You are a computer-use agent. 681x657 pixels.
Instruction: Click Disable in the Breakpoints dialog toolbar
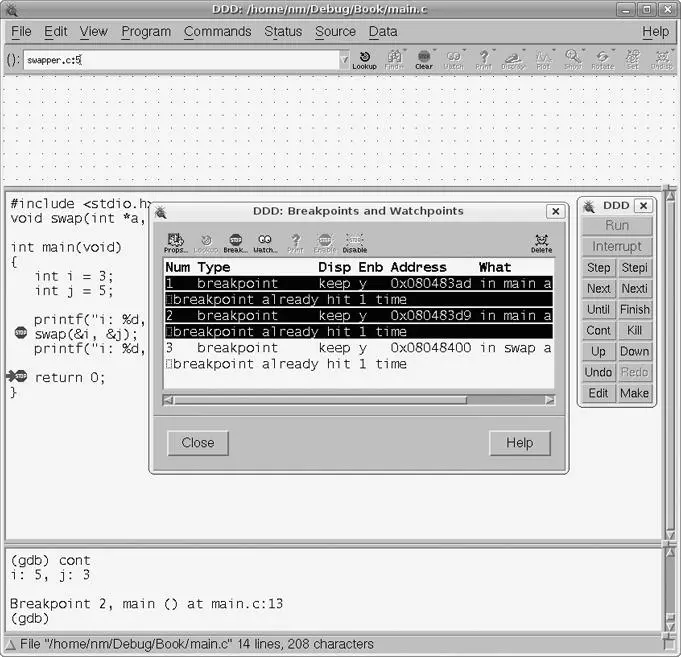point(355,243)
